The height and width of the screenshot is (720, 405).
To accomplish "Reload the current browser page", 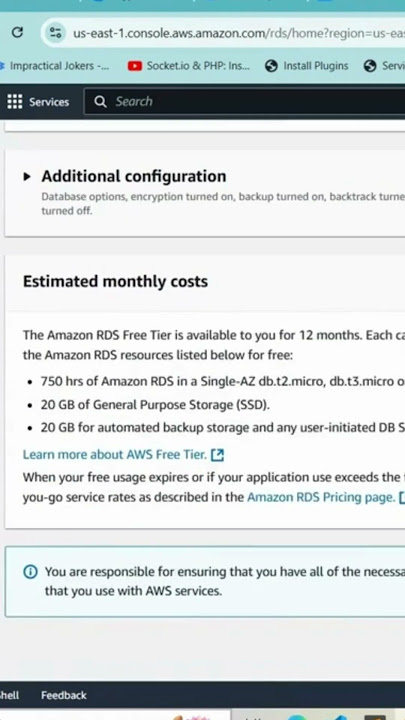I will click(x=17, y=33).
